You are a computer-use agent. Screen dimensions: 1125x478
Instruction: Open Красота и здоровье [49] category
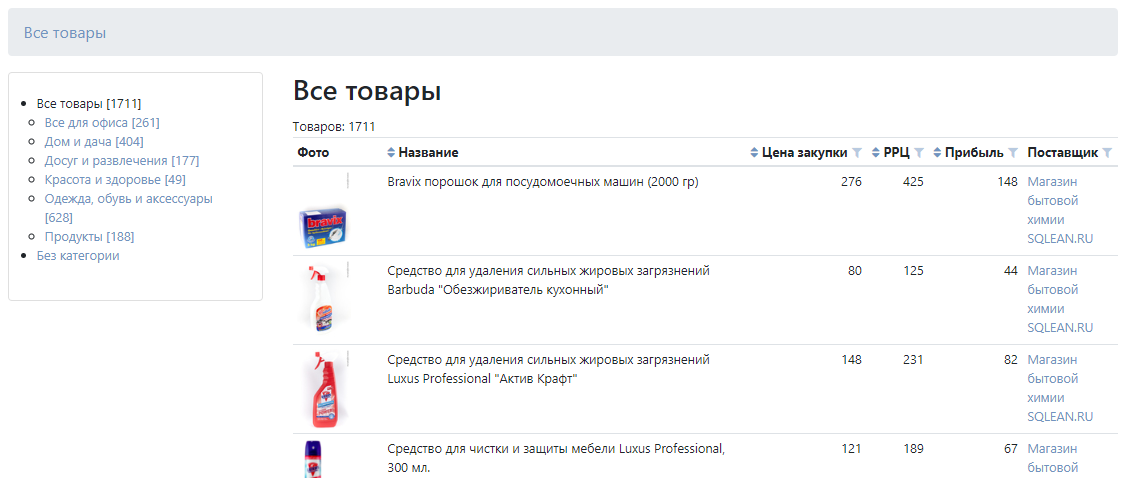(x=115, y=179)
